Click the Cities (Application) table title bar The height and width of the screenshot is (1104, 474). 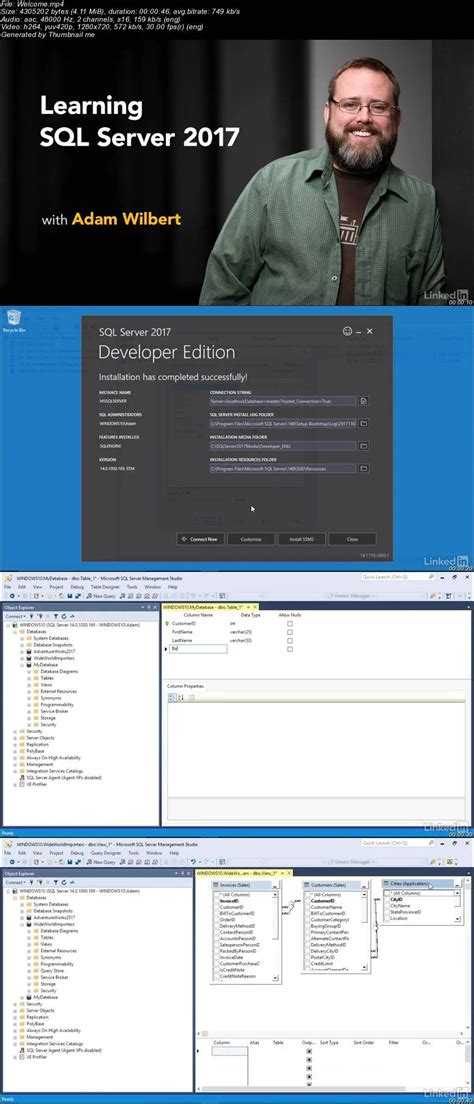423,883
